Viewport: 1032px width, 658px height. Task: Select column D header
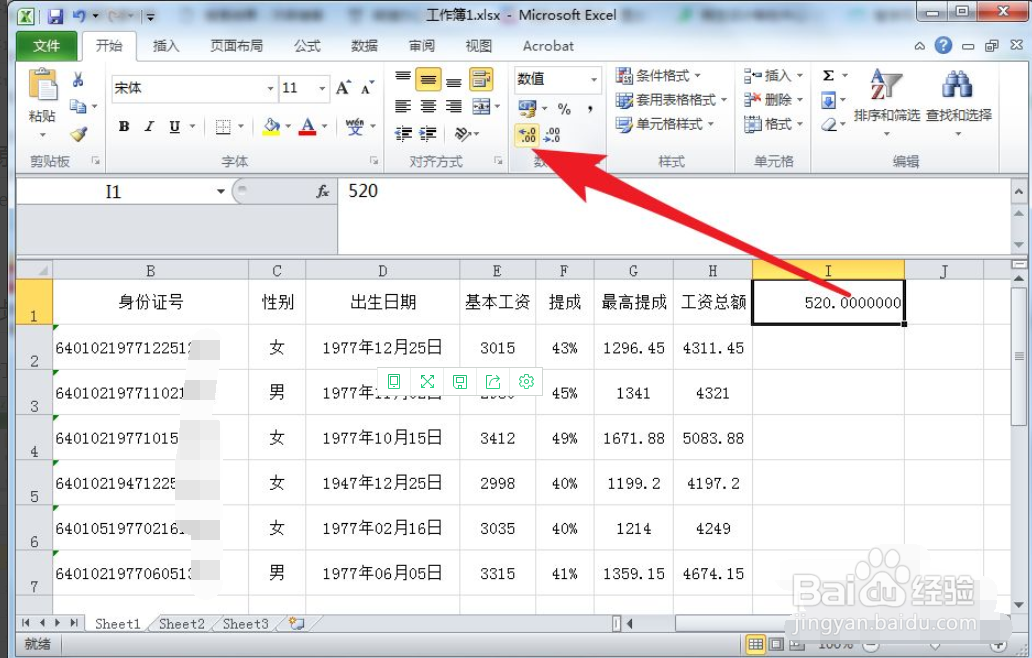pyautogui.click(x=382, y=270)
